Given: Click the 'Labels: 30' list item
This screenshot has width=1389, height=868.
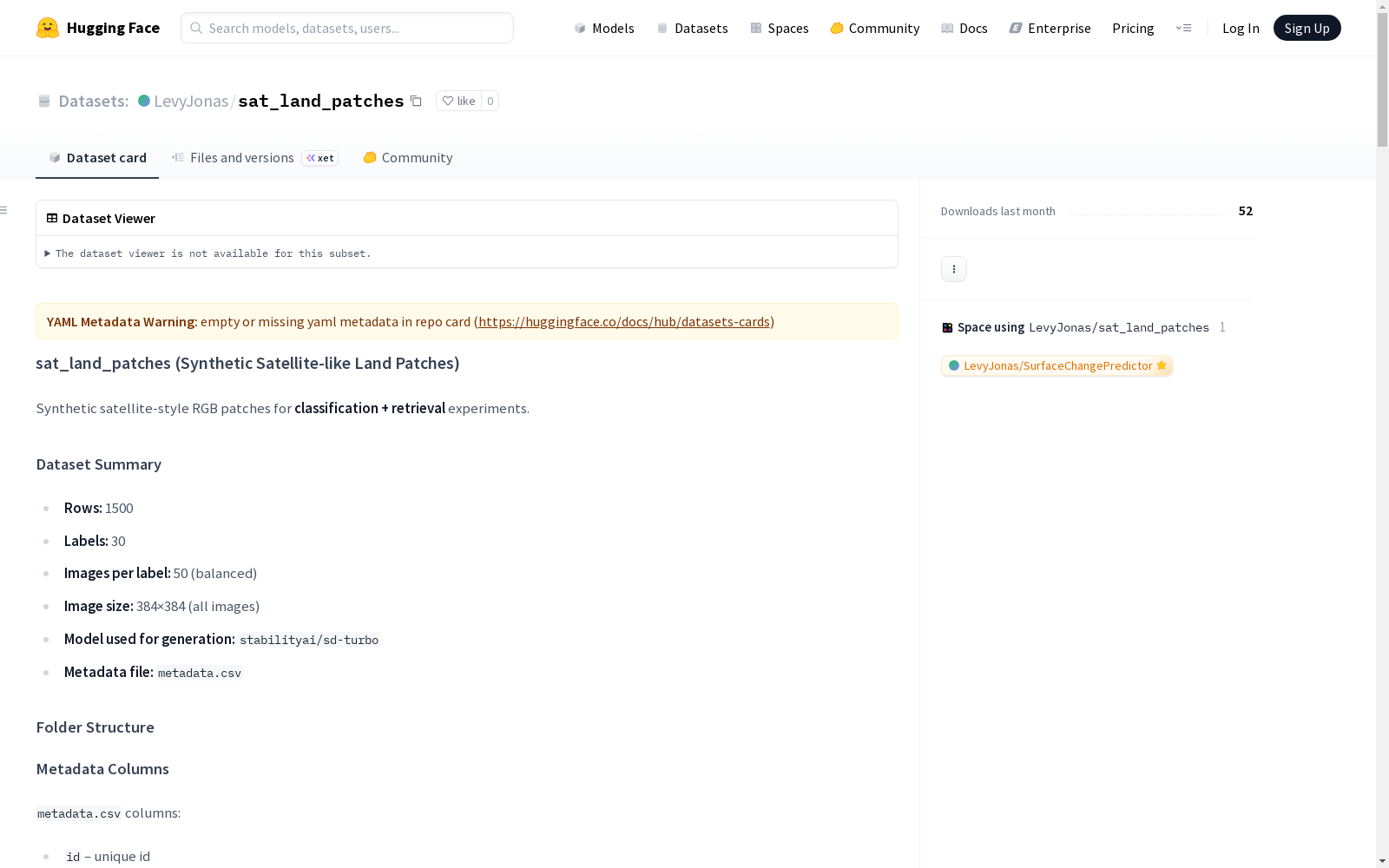Looking at the screenshot, I should click(x=95, y=541).
